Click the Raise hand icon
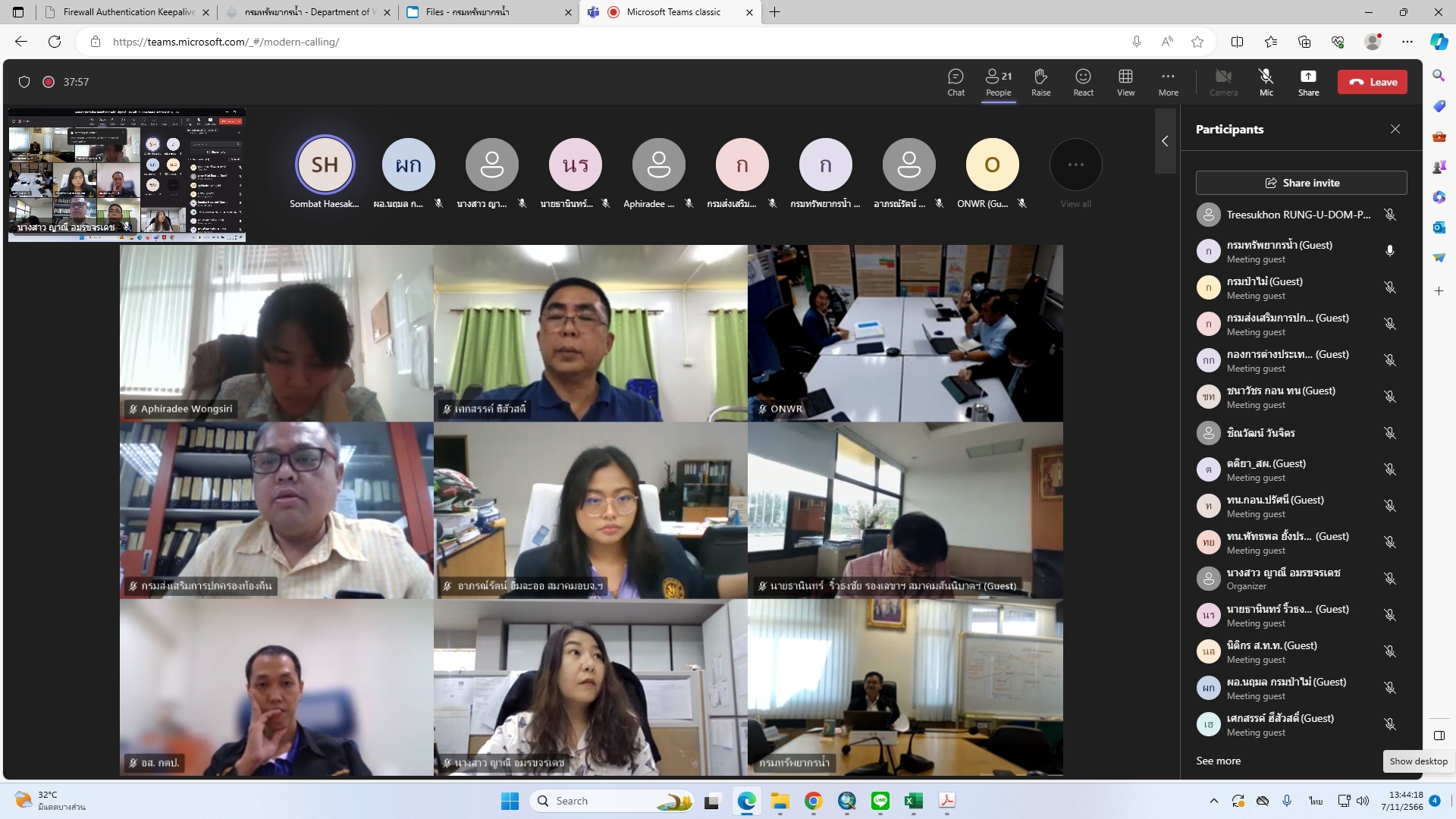1456x819 pixels. coord(1040,82)
